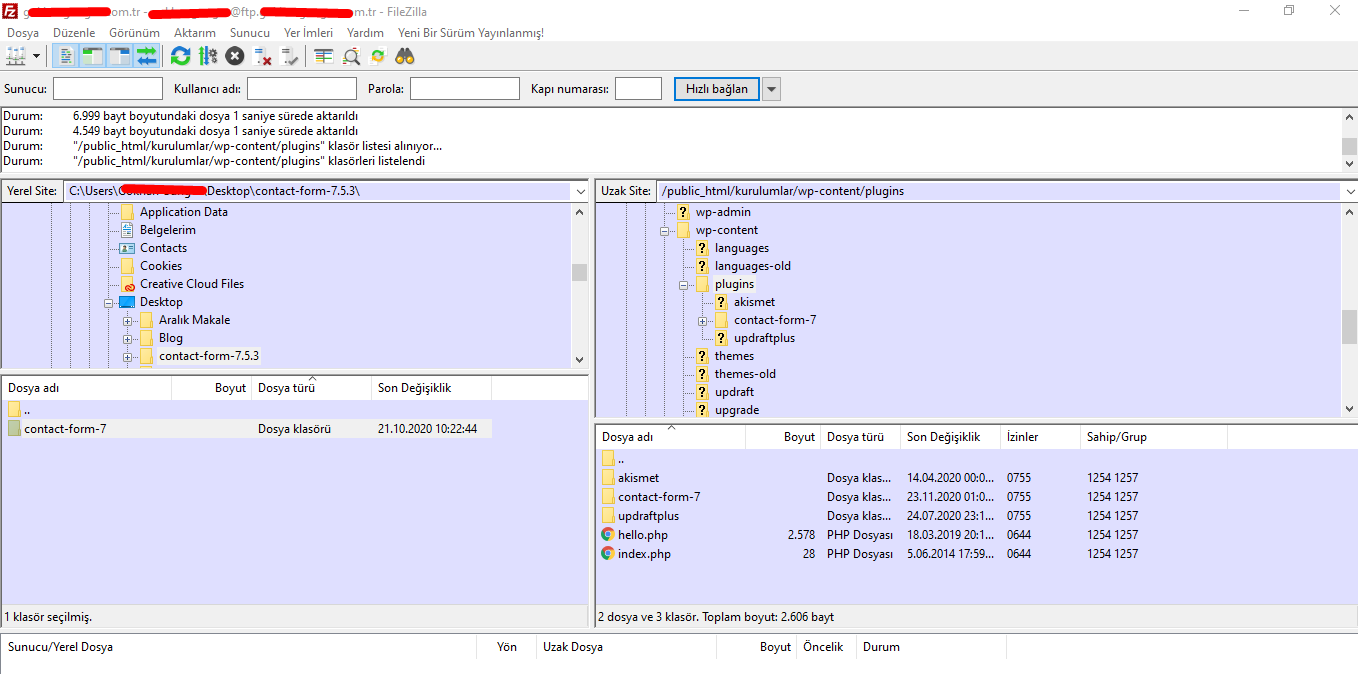Expand the local contact-form-7.5.3 node

coord(128,356)
